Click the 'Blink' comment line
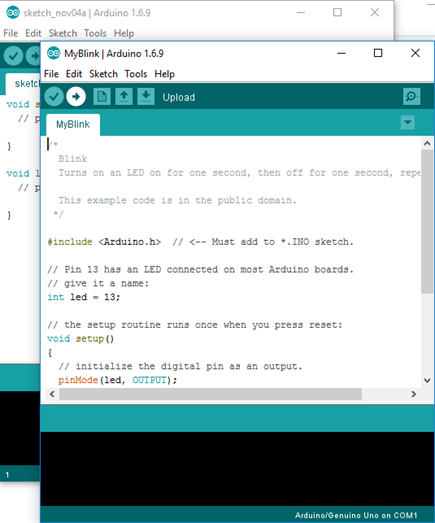The image size is (435, 523). tap(73, 159)
